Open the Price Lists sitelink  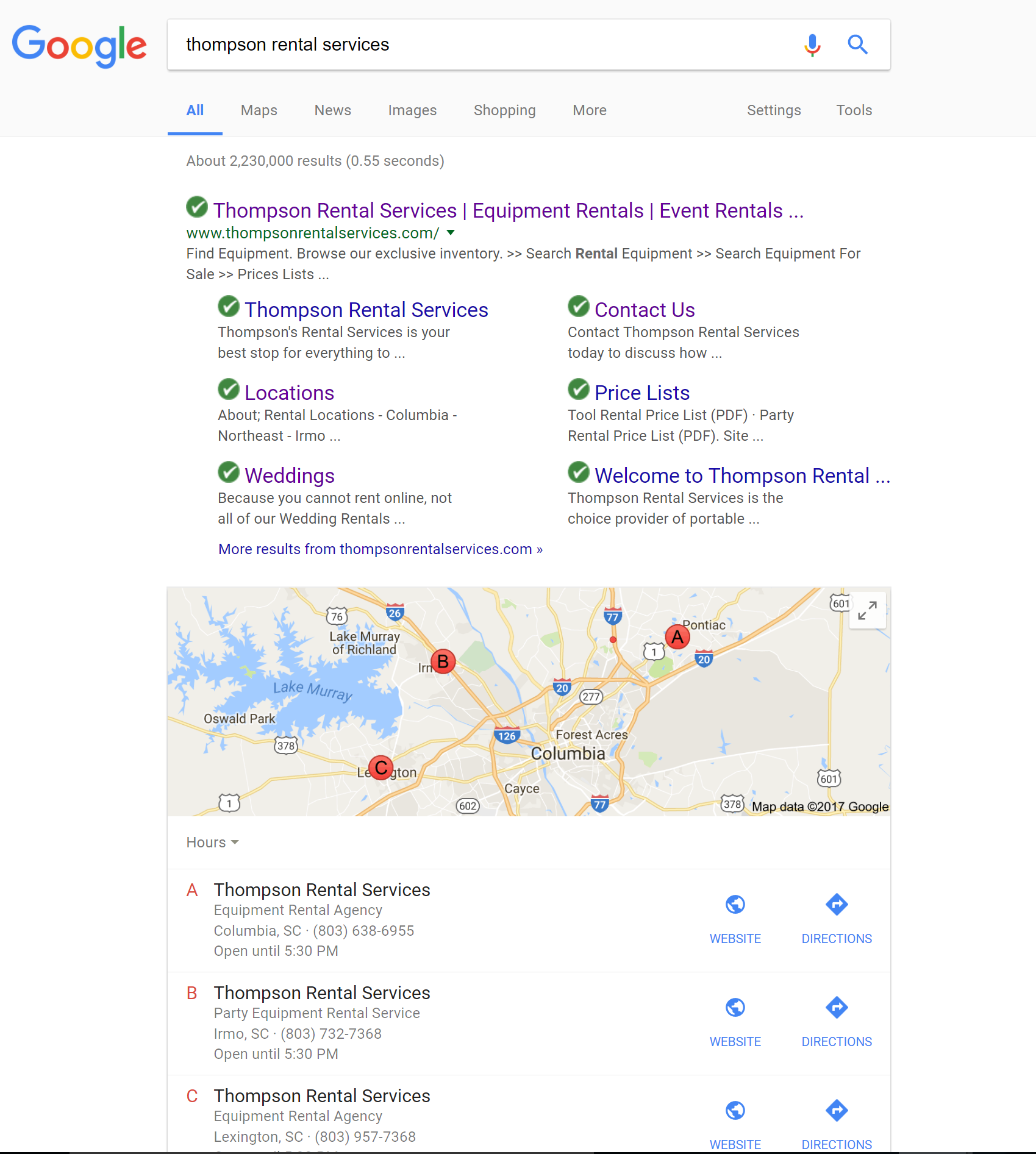tap(642, 393)
